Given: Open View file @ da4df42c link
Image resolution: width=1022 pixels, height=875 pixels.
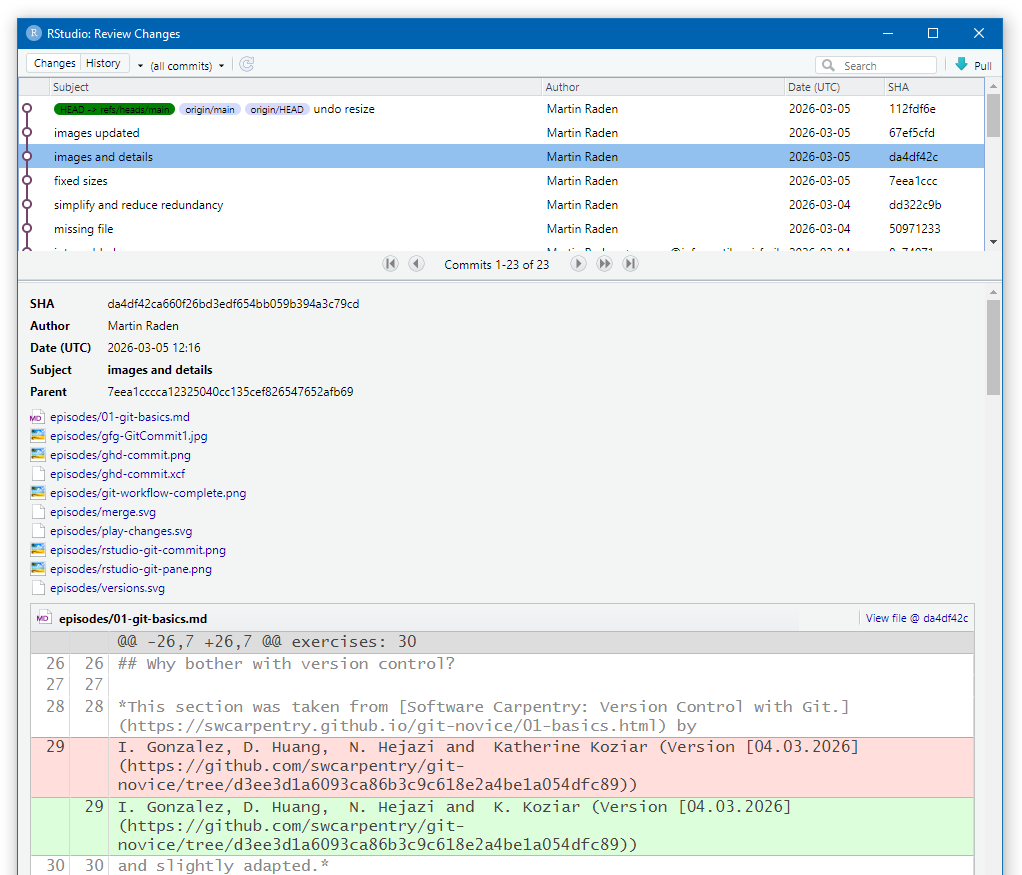Looking at the screenshot, I should (916, 618).
